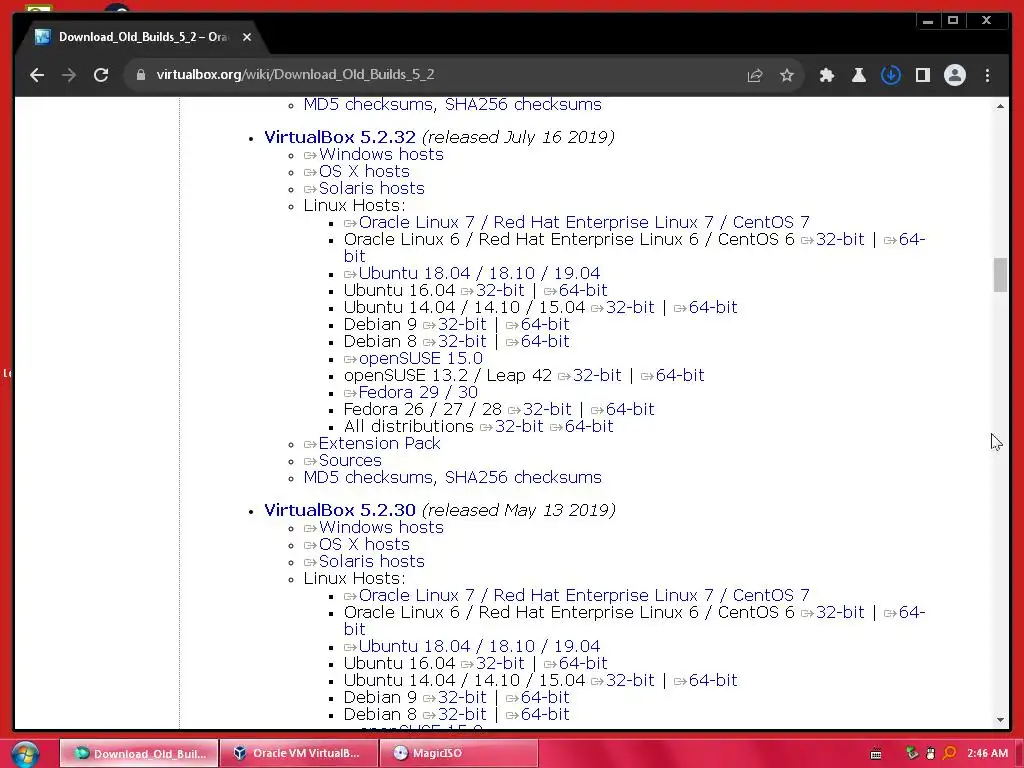This screenshot has width=1024, height=768.
Task: Close the Download_Old_Builds_5_2 tab
Action: click(247, 37)
